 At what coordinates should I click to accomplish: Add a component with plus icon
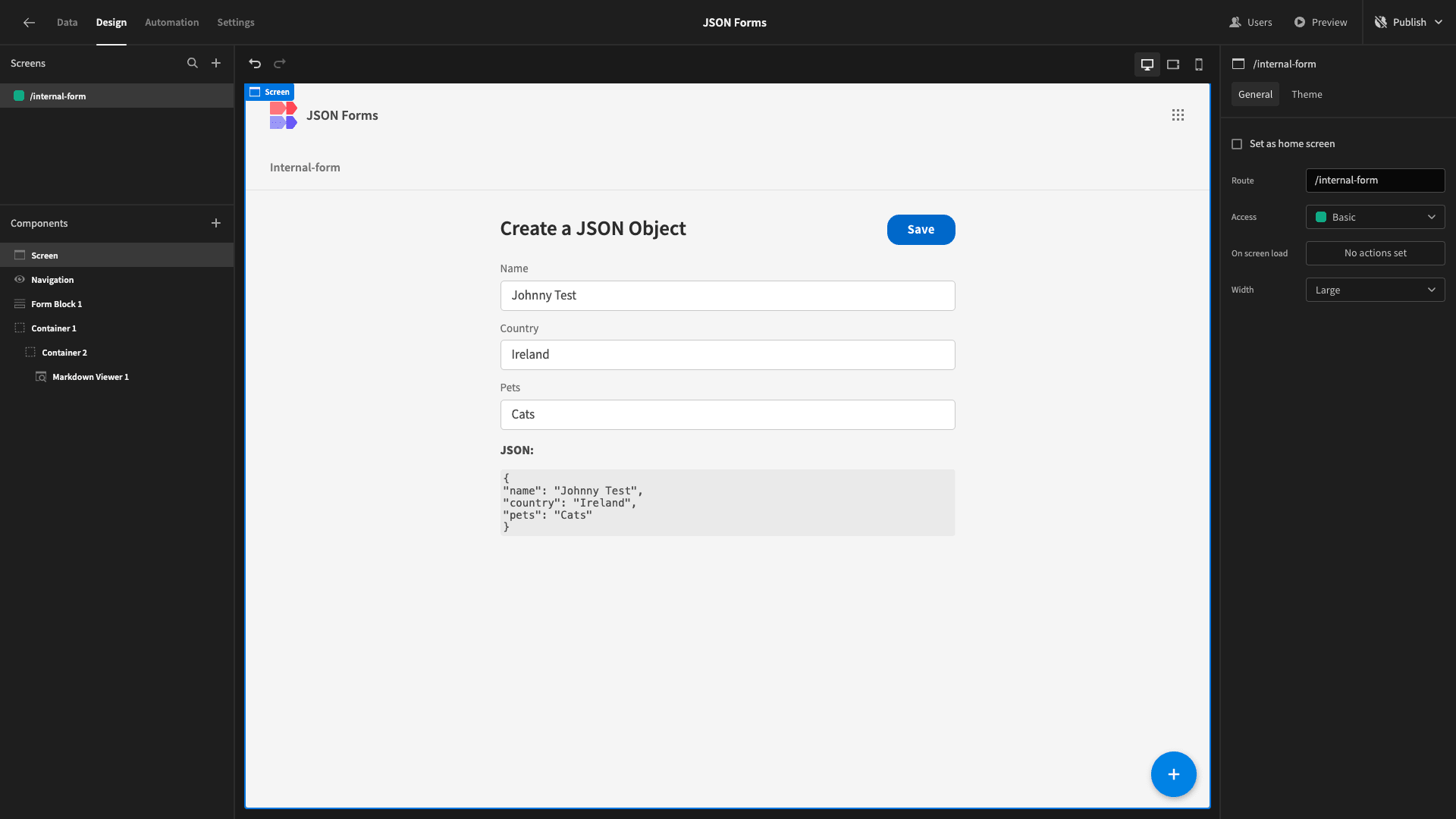coord(216,224)
